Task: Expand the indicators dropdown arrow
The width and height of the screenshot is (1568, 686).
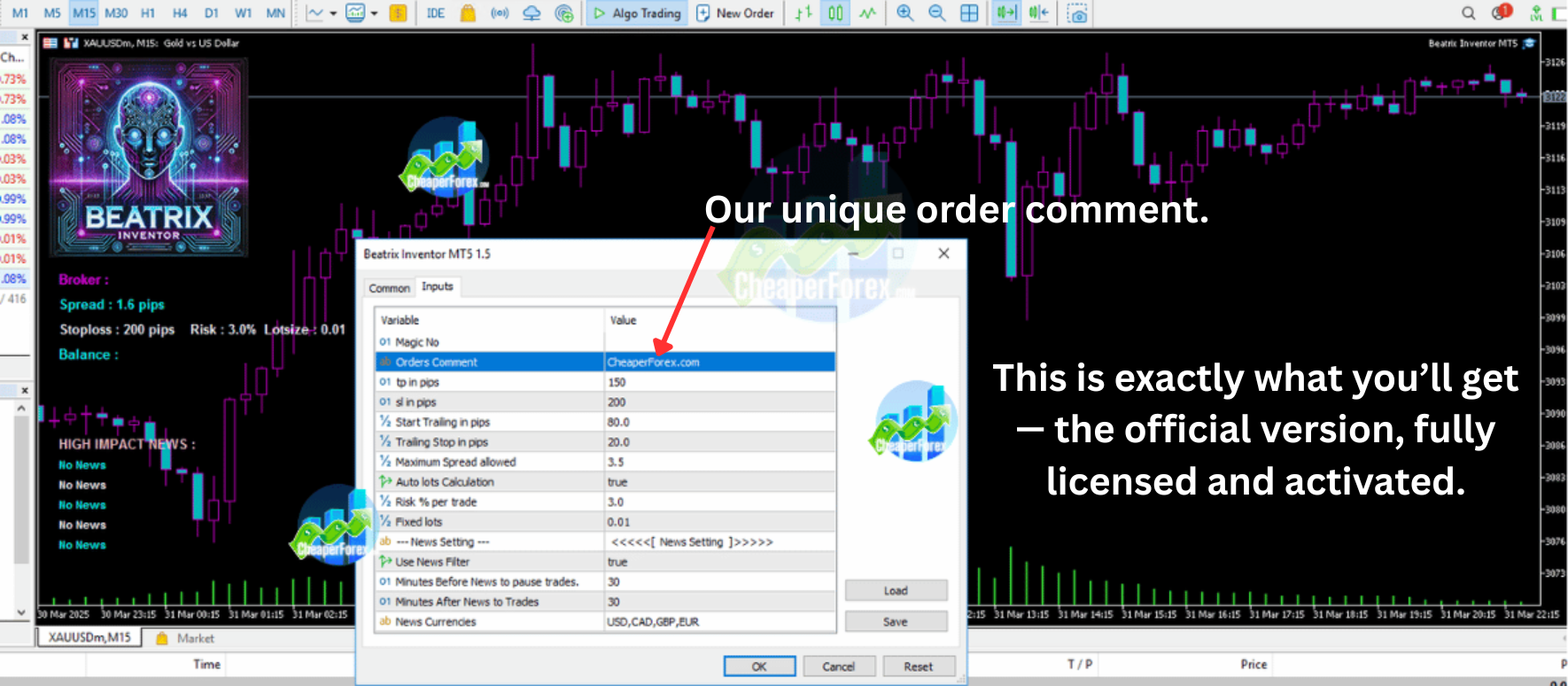Action: pyautogui.click(x=374, y=13)
